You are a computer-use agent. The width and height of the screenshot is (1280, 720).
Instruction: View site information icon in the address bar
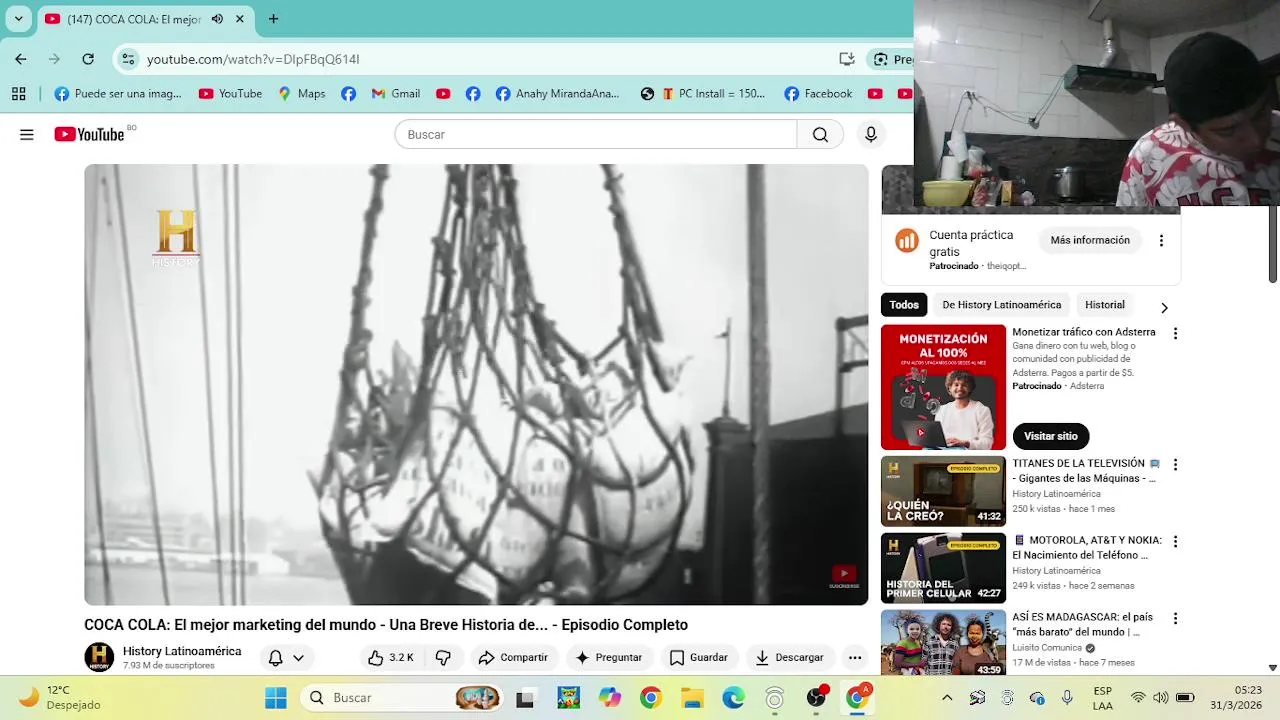128,59
